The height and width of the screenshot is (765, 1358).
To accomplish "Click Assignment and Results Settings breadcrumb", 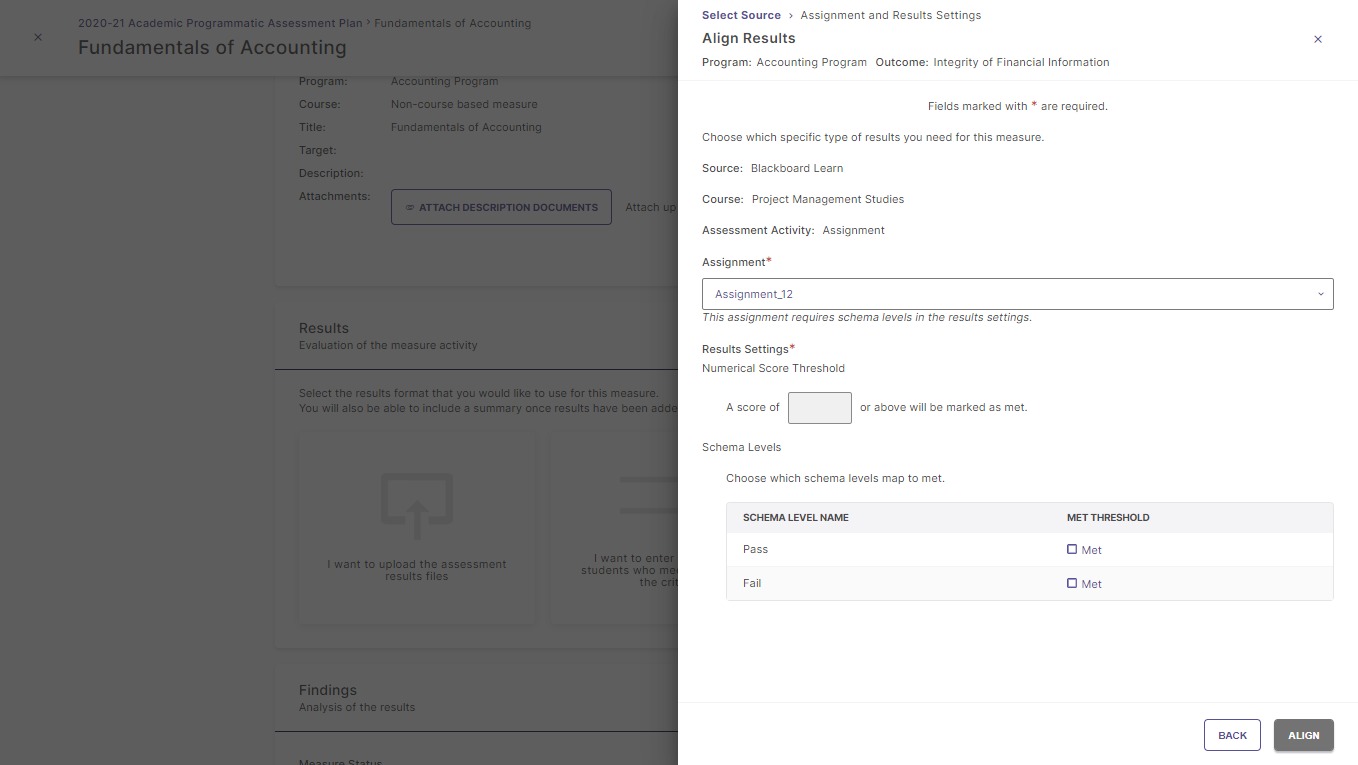I will pyautogui.click(x=890, y=15).
